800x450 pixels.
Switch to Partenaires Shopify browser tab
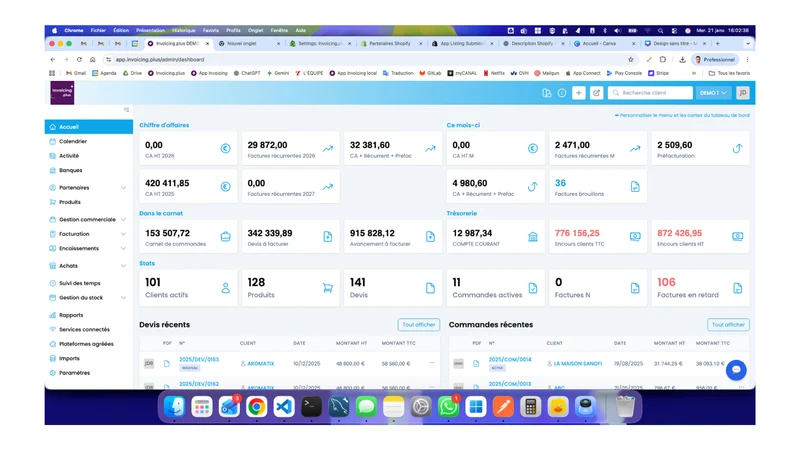390,44
